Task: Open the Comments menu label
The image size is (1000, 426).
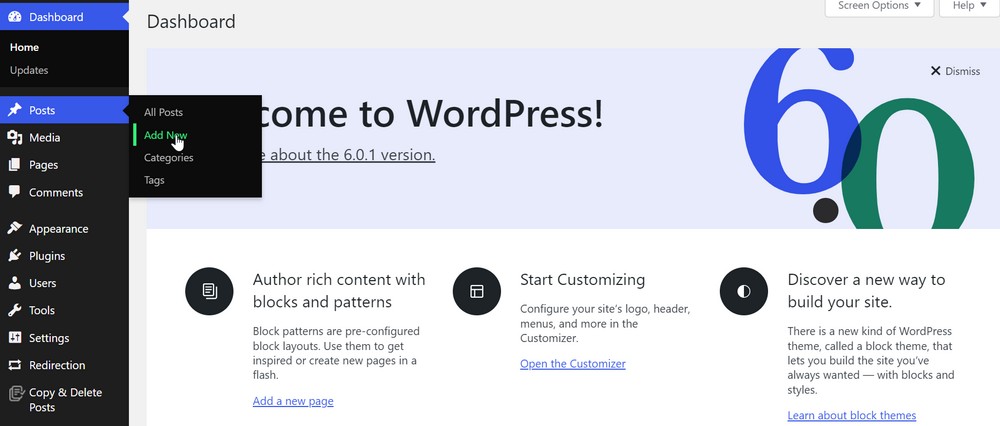Action: click(x=55, y=193)
